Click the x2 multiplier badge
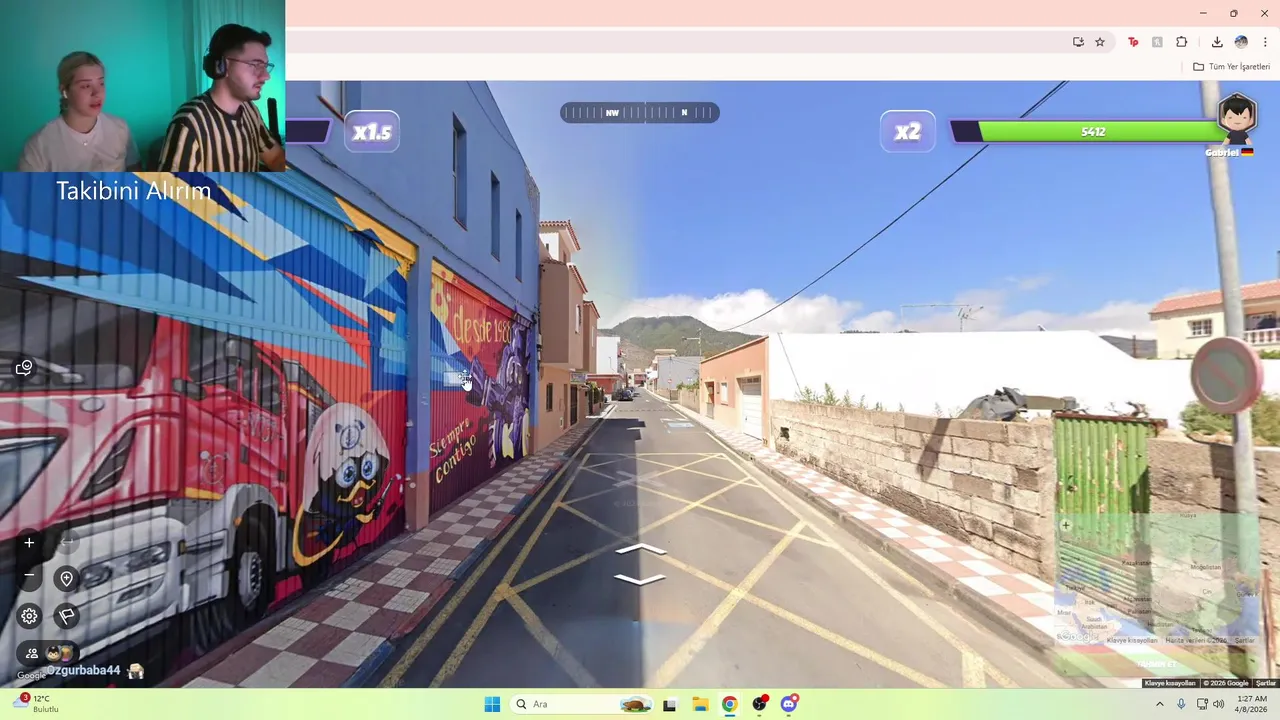This screenshot has width=1280, height=720. [907, 132]
